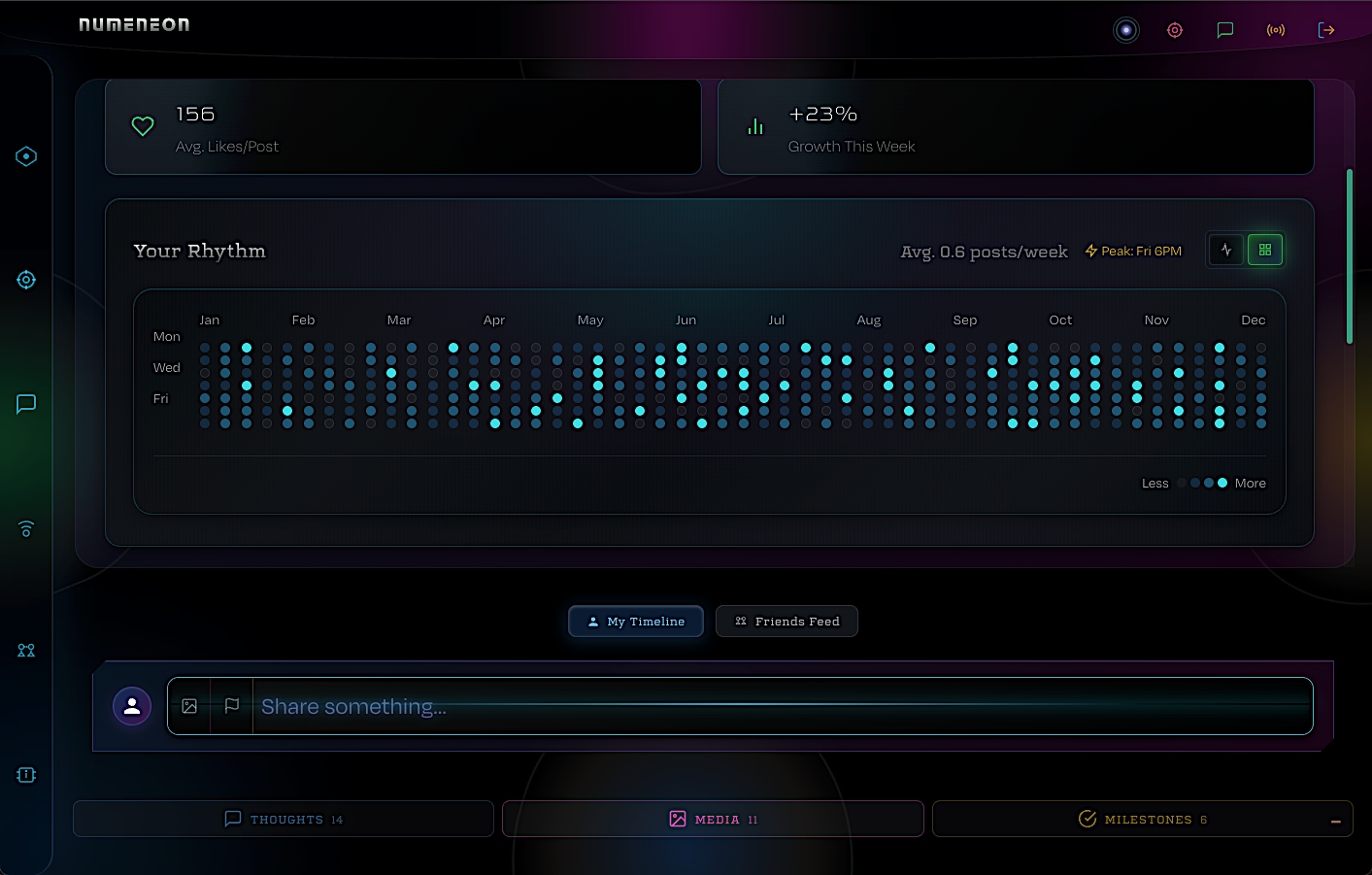
Task: Select the target icon in the left sidebar
Action: click(26, 280)
